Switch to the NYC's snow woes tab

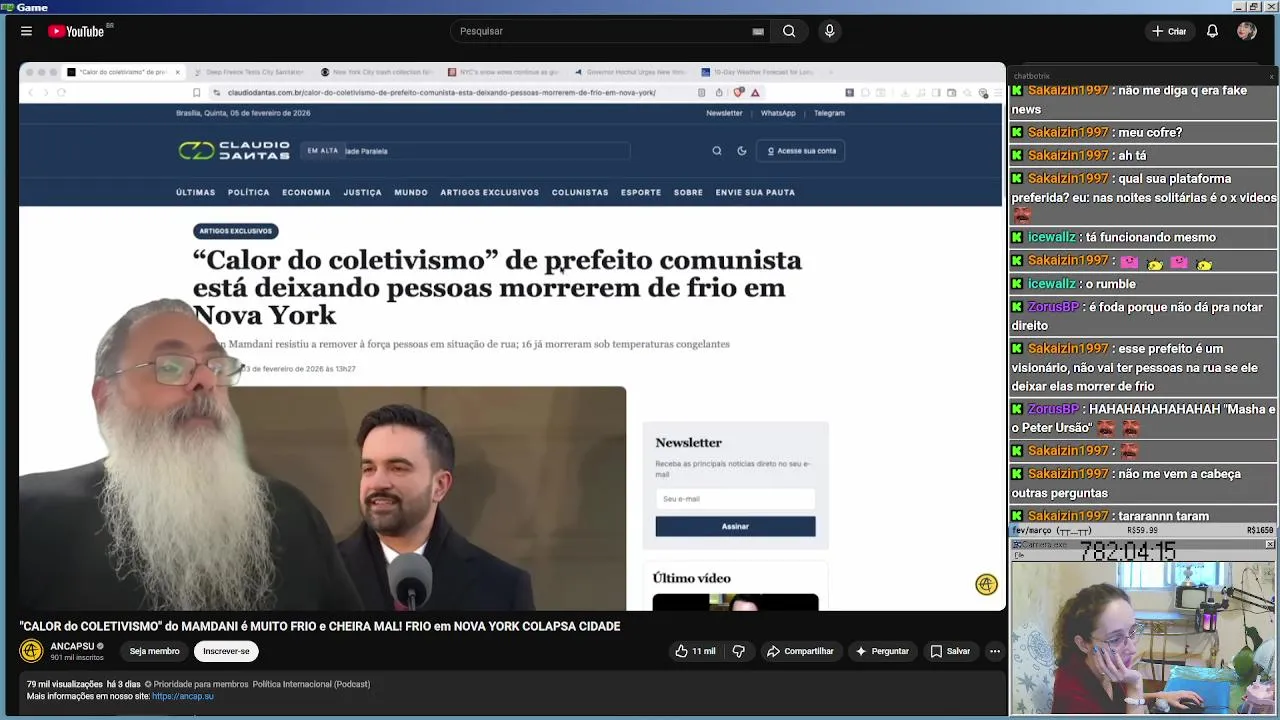pyautogui.click(x=503, y=72)
